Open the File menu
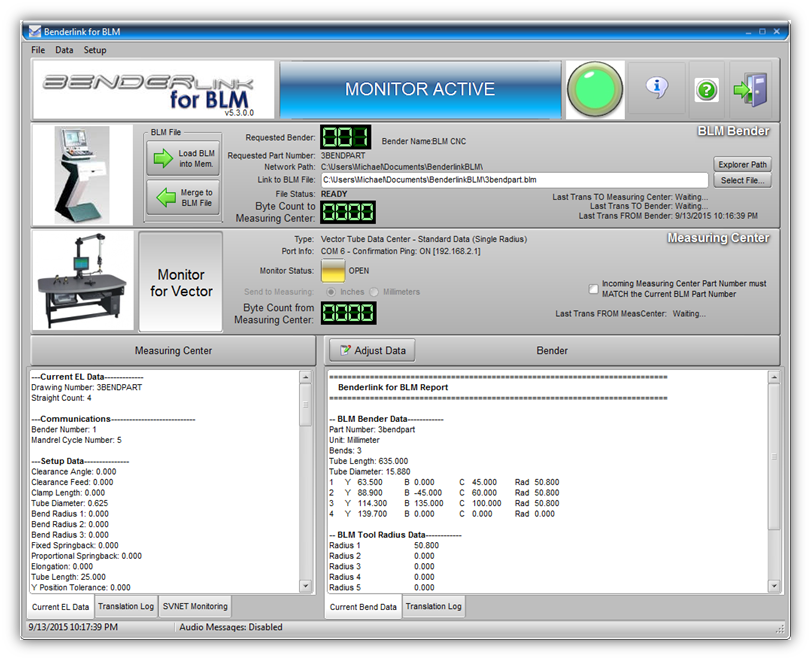Screen dimensions: 811x660 pos(38,49)
